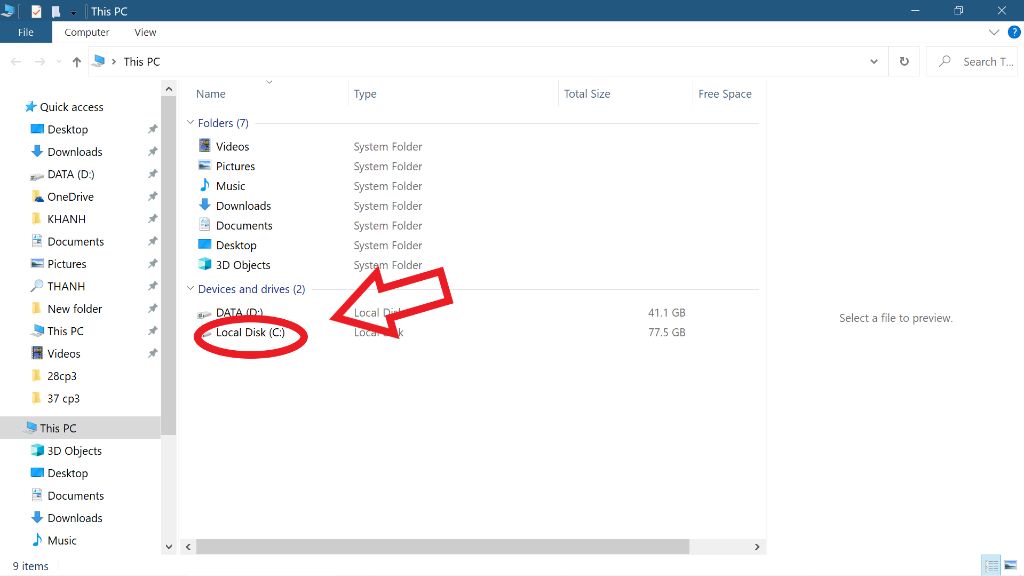Open the KHANH folder in sidebar
Viewport: 1024px width, 576px height.
[x=66, y=219]
